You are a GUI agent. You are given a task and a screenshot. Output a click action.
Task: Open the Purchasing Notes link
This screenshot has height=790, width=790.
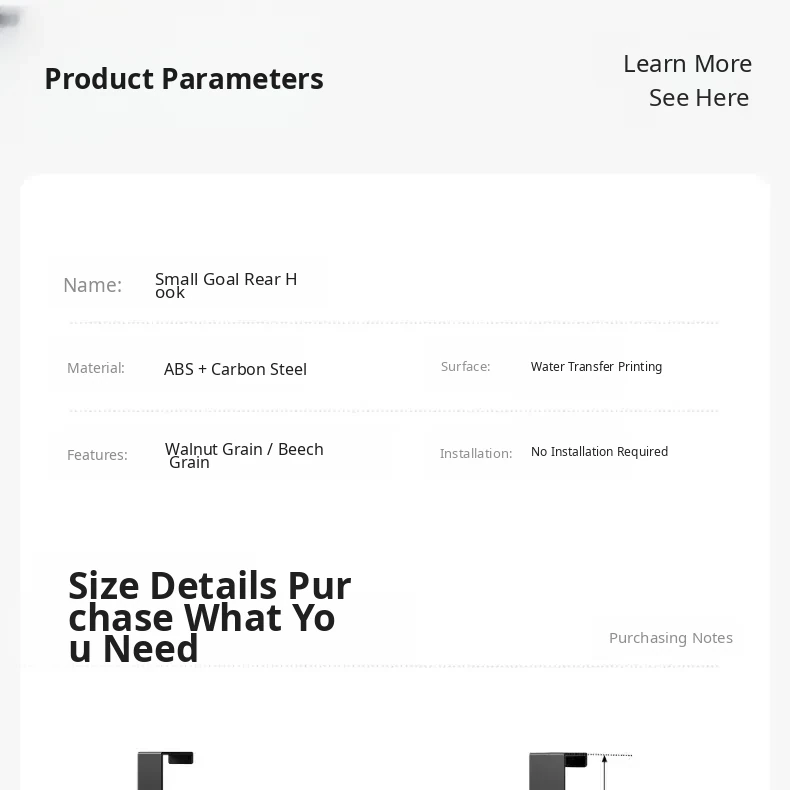(x=670, y=638)
